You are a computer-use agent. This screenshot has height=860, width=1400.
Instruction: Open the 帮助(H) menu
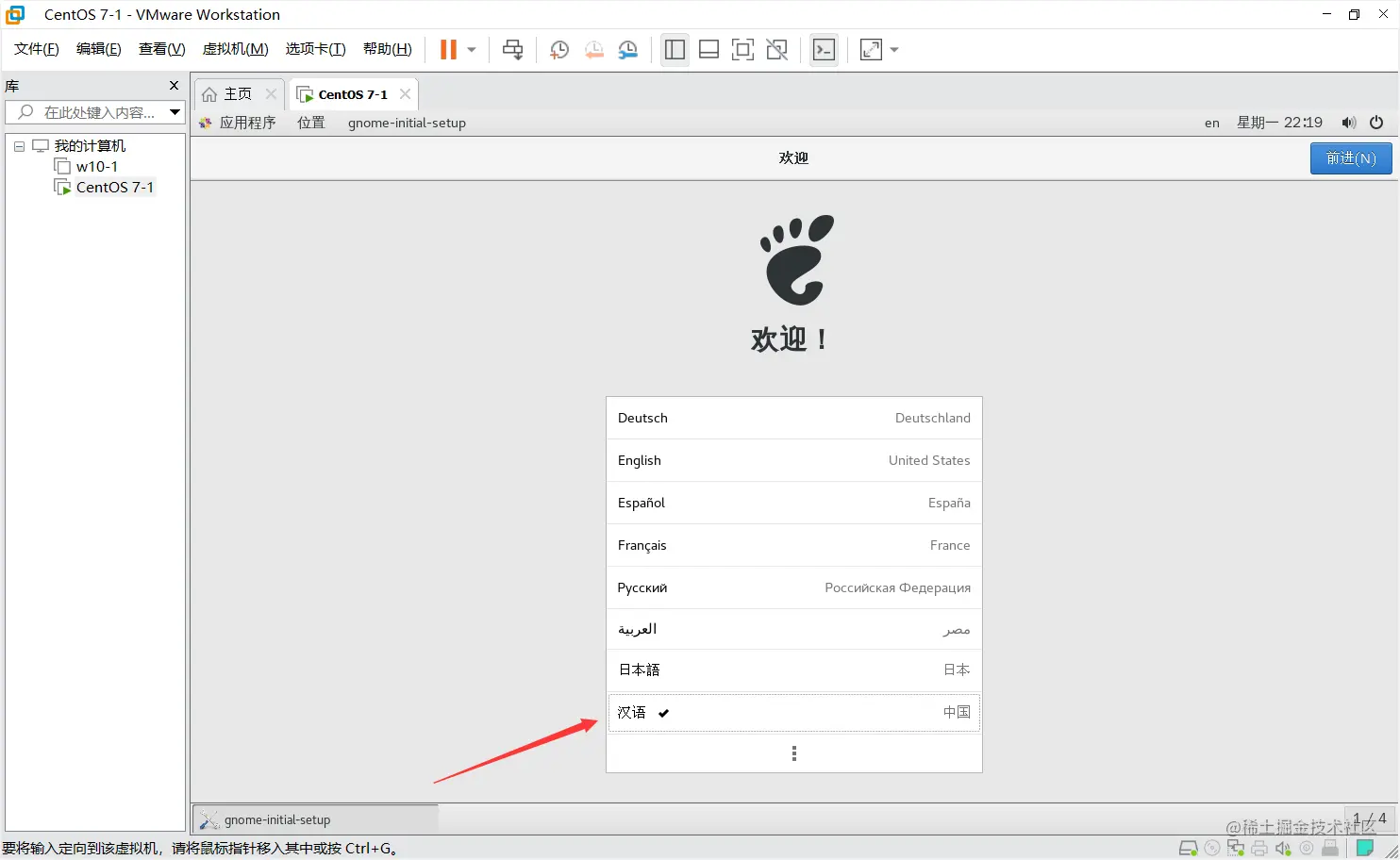pyautogui.click(x=388, y=49)
